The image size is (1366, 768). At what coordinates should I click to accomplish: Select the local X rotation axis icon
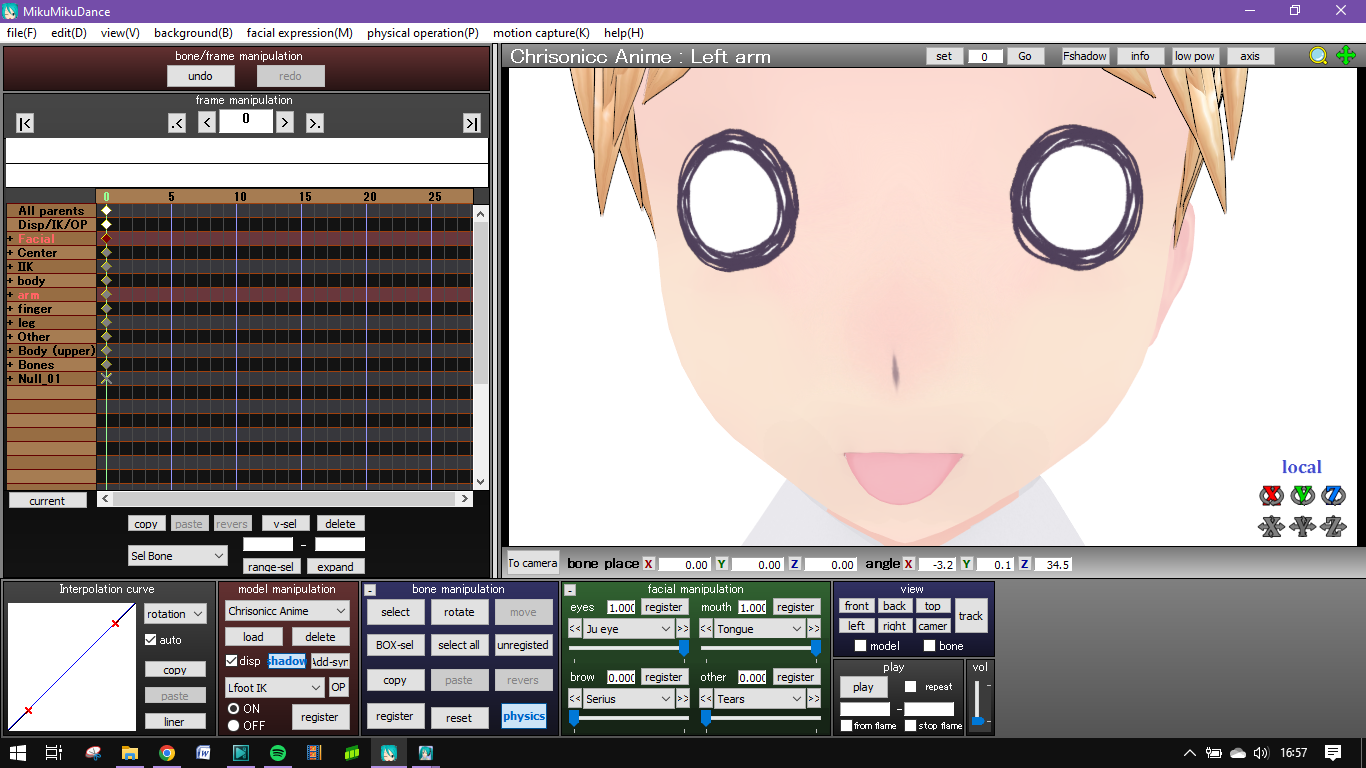tap(1271, 495)
